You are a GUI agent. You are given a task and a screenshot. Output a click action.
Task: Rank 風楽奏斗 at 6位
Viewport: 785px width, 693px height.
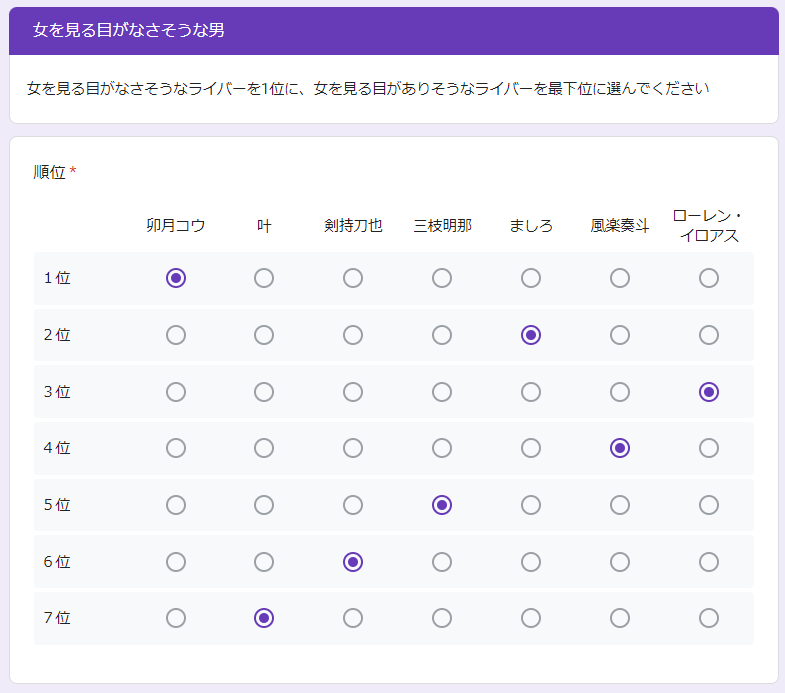tap(620, 562)
